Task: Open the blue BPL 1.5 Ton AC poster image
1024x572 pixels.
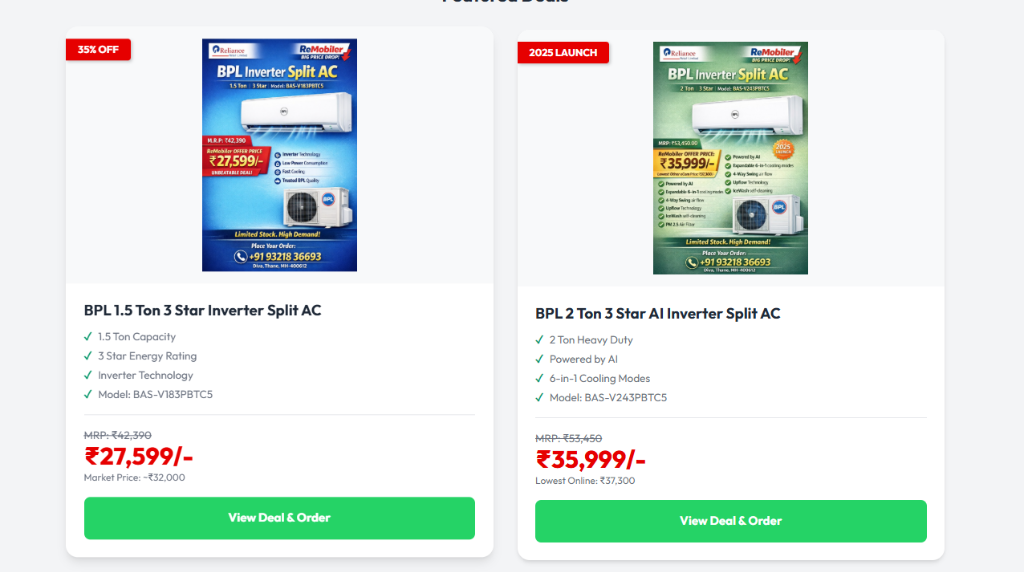Action: 280,155
